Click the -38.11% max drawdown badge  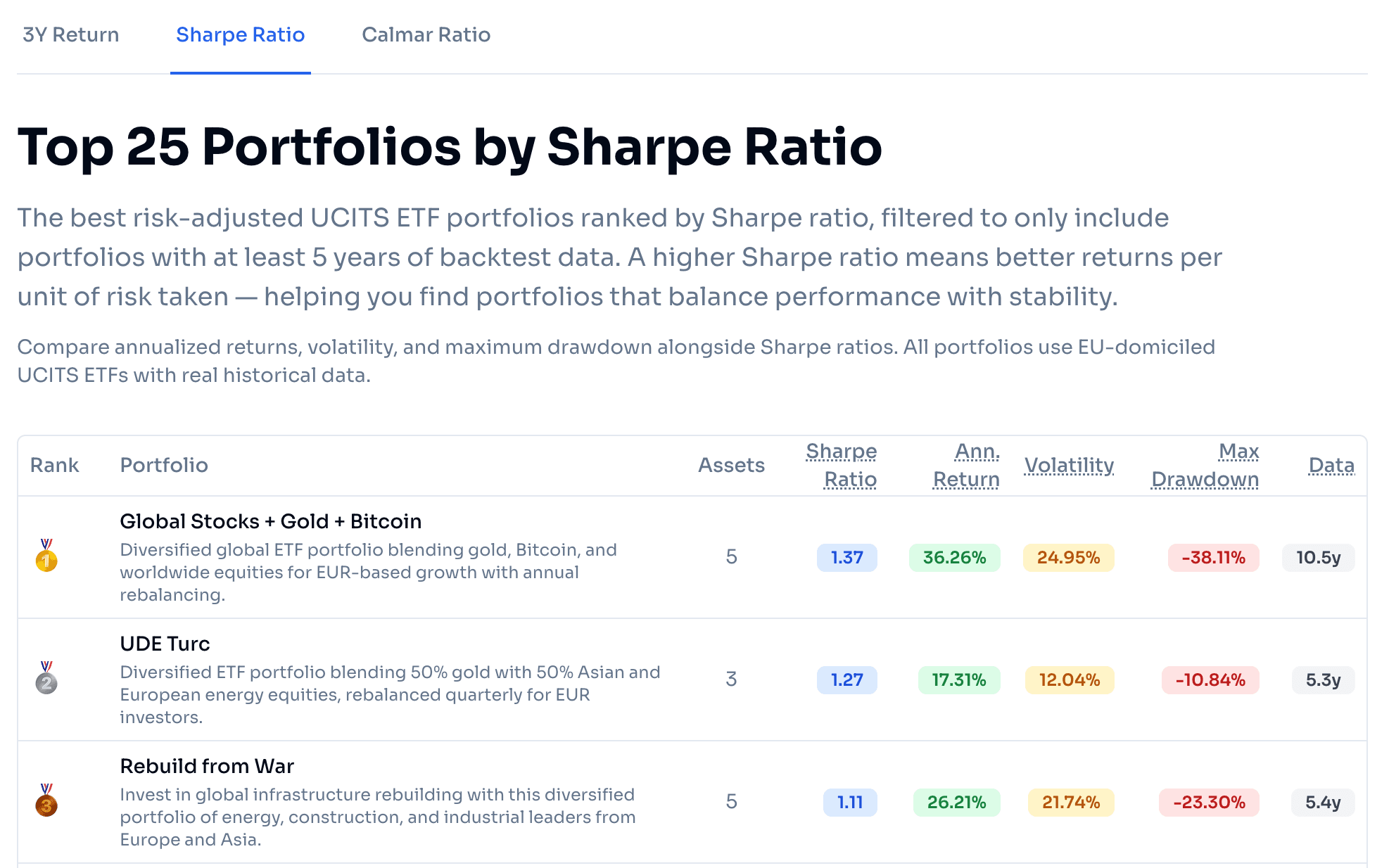[1212, 557]
